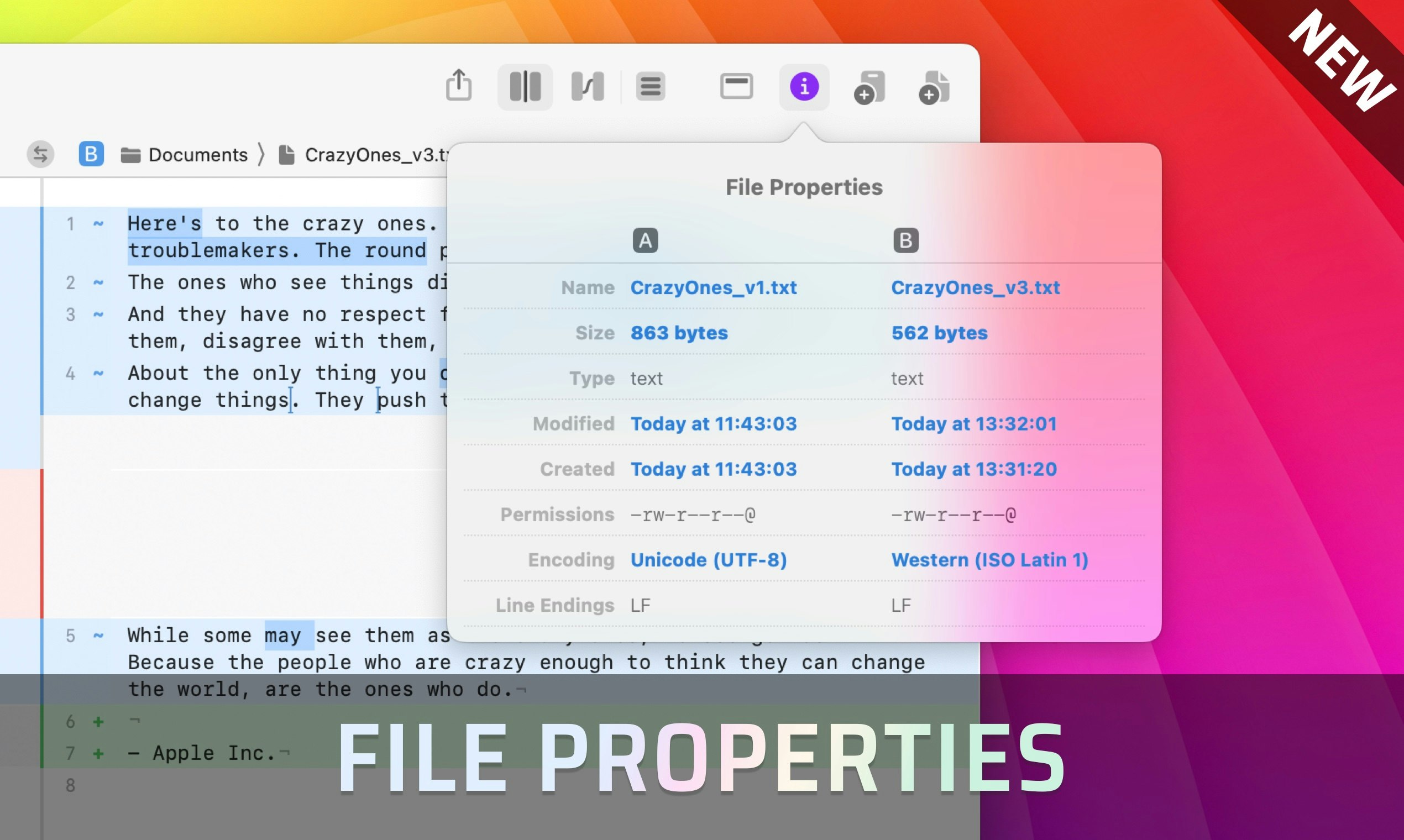Click the Line Endings row label
This screenshot has width=1404, height=840.
tap(555, 605)
